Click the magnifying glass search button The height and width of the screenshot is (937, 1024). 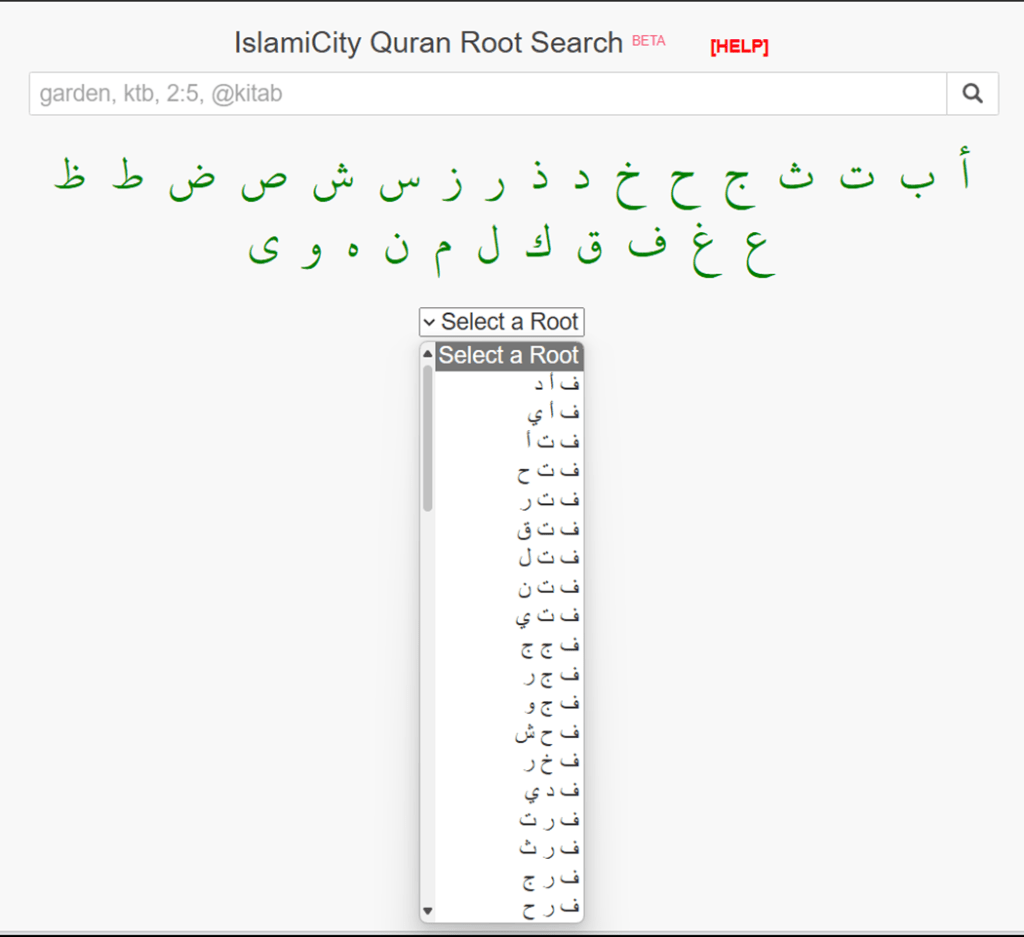coord(972,94)
